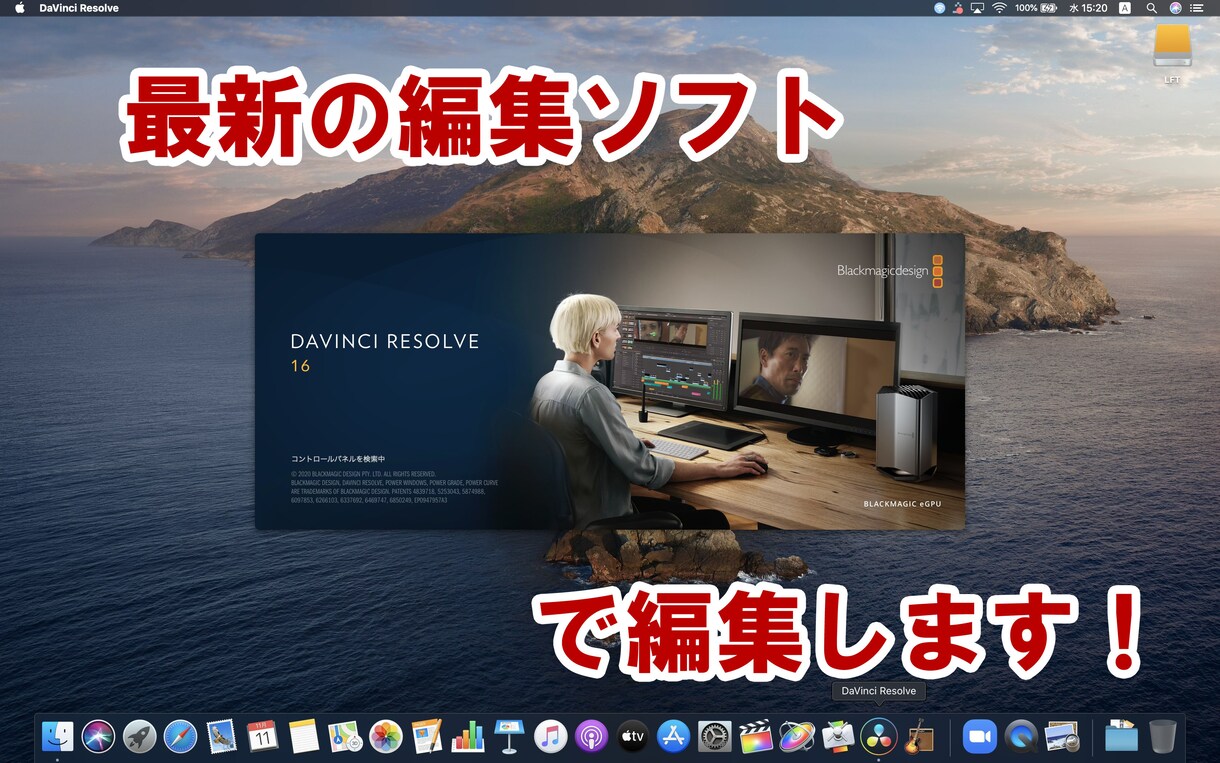Image resolution: width=1220 pixels, height=763 pixels.
Task: Open Preview app in Dock
Action: click(x=1062, y=737)
